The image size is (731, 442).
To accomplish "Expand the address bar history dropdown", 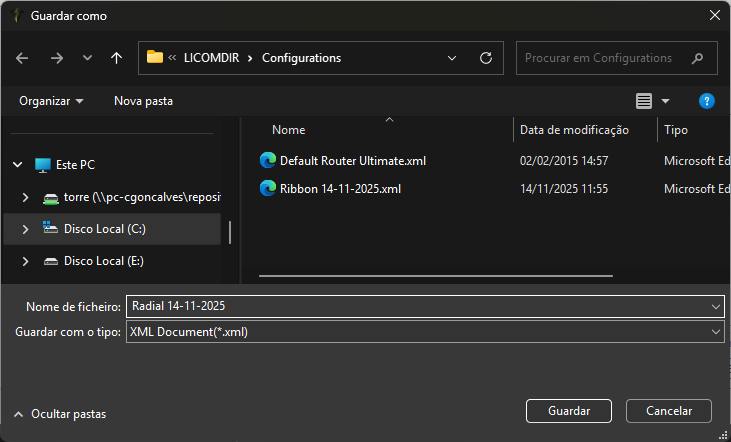I will click(x=455, y=58).
